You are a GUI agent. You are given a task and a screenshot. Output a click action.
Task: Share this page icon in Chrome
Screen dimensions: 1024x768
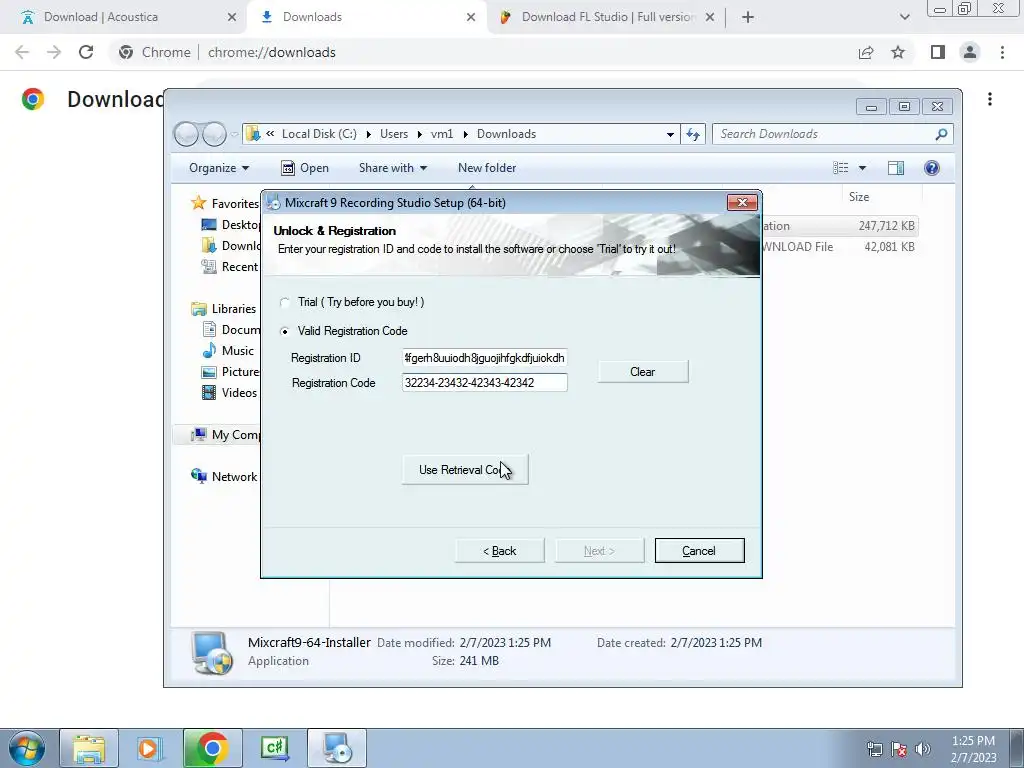click(x=866, y=52)
